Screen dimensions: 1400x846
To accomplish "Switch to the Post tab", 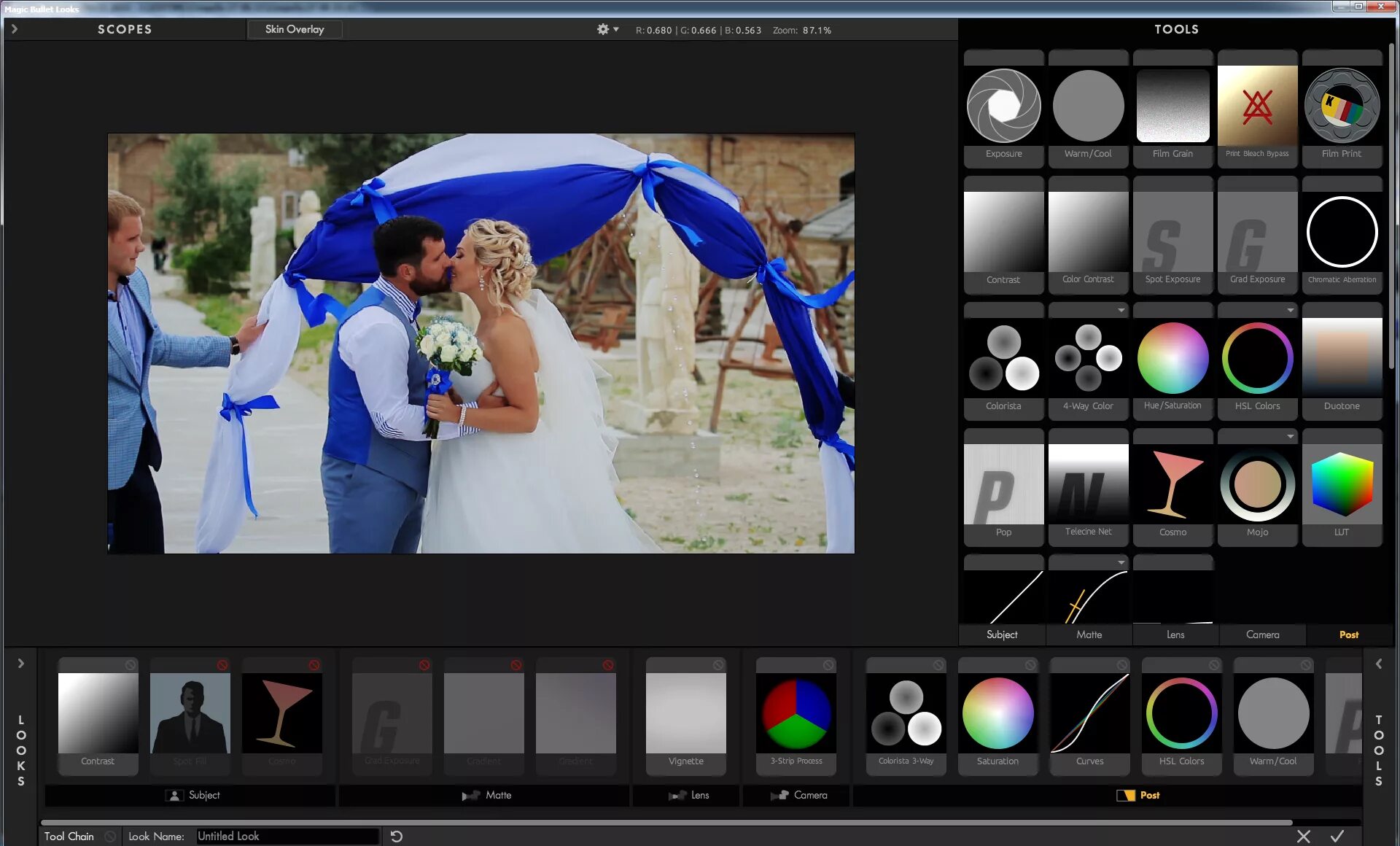I will pyautogui.click(x=1348, y=634).
